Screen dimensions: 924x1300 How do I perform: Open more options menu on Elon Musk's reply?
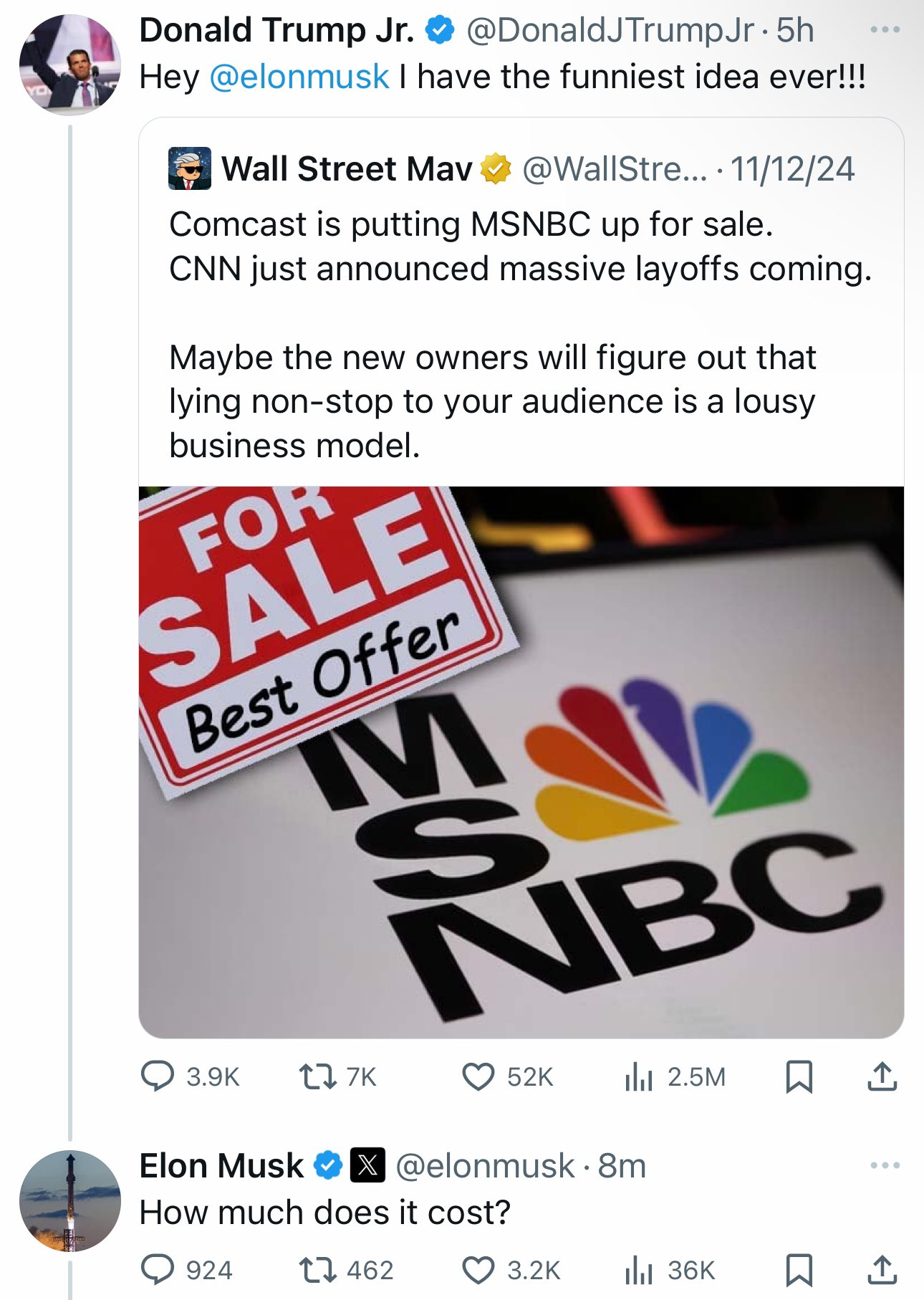pyautogui.click(x=884, y=1165)
